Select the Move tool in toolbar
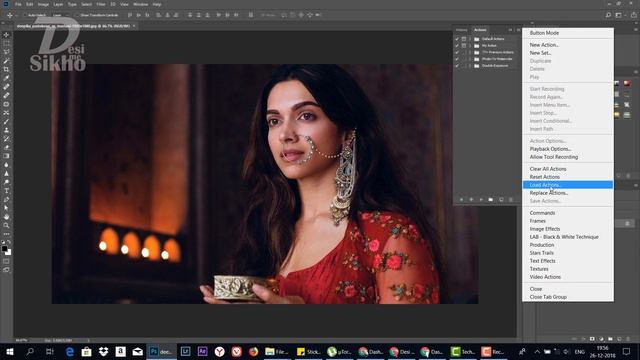This screenshot has height=360, width=640. pyautogui.click(x=6, y=35)
